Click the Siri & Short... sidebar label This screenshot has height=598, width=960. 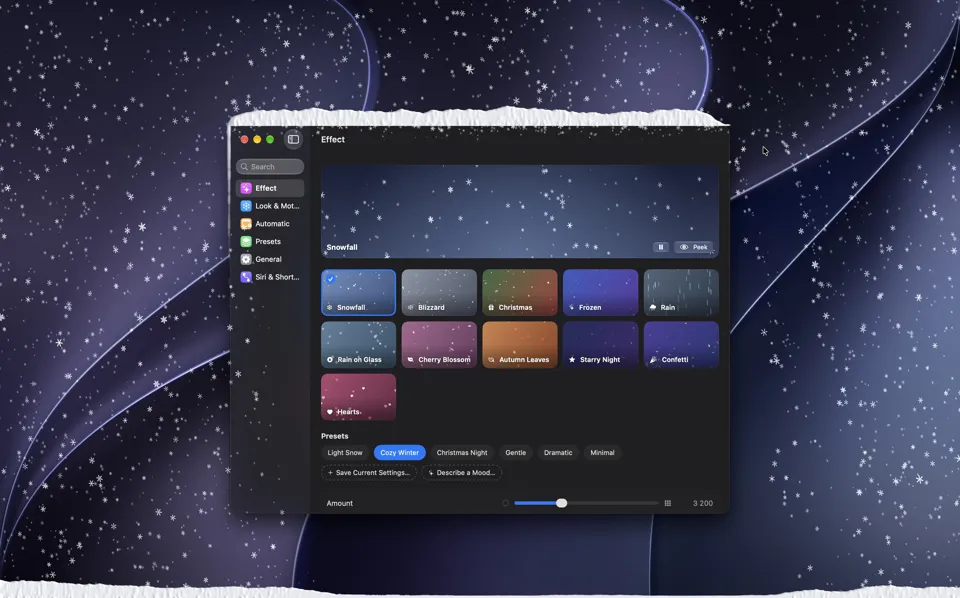coord(277,277)
